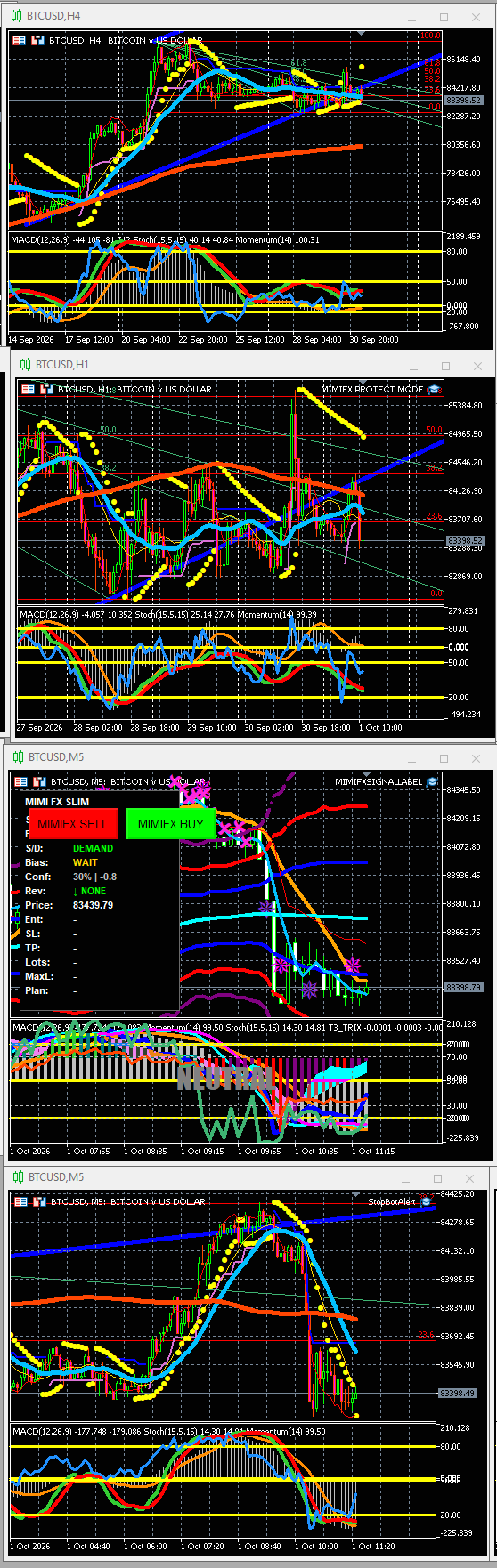Click the expert hat icon next to MIMIFXSIGNALLABEL
This screenshot has width=497, height=1568.
pyautogui.click(x=432, y=781)
